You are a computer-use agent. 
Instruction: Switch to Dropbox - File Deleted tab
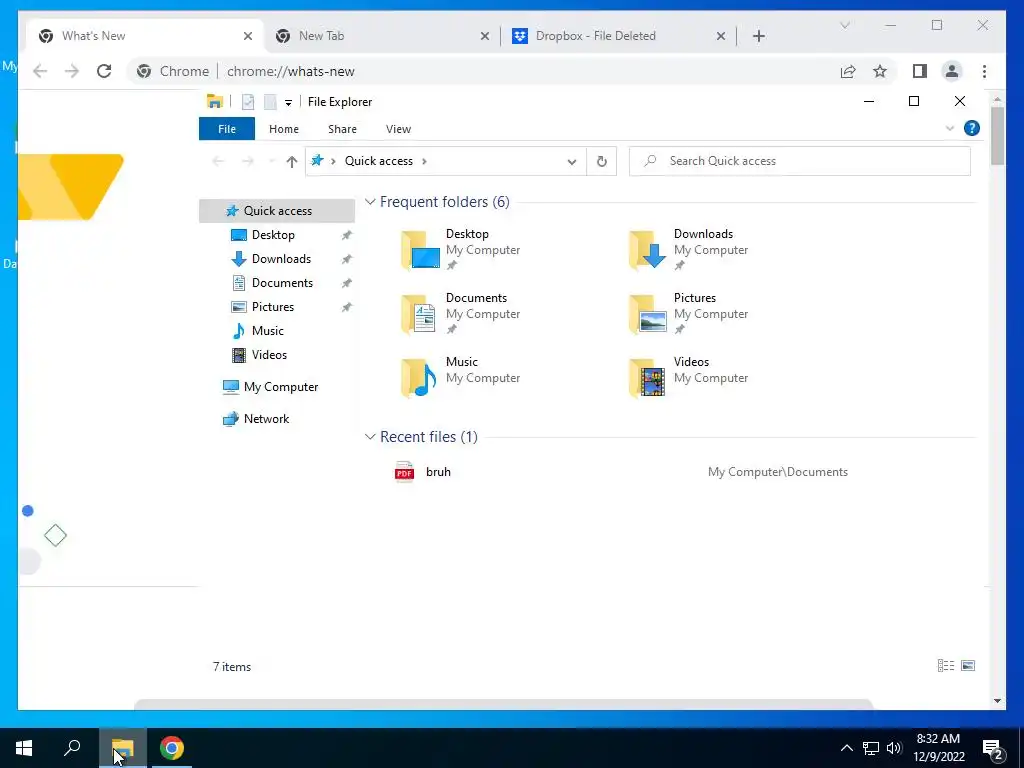(x=619, y=36)
